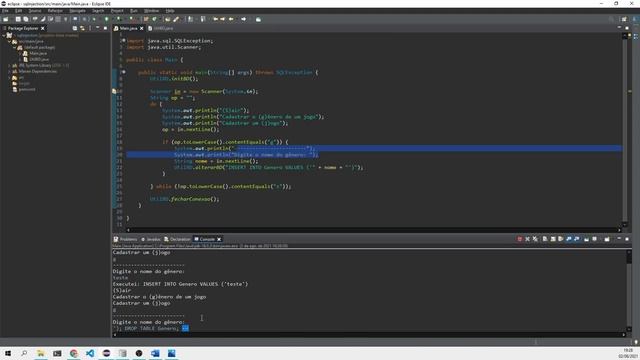
Task: Close the Console view tab
Action: [x=219, y=239]
